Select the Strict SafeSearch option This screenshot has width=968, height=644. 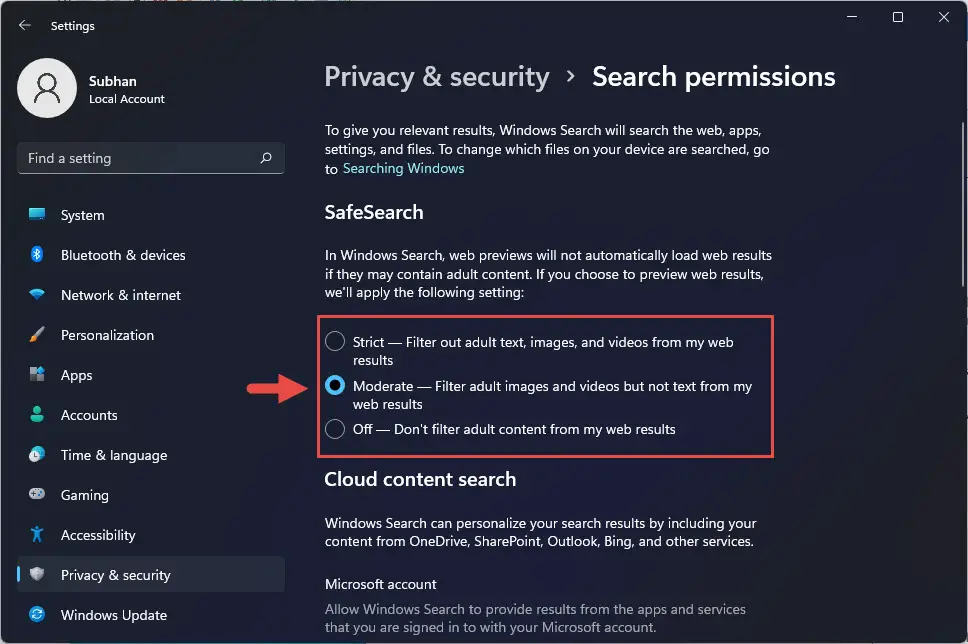(x=335, y=341)
